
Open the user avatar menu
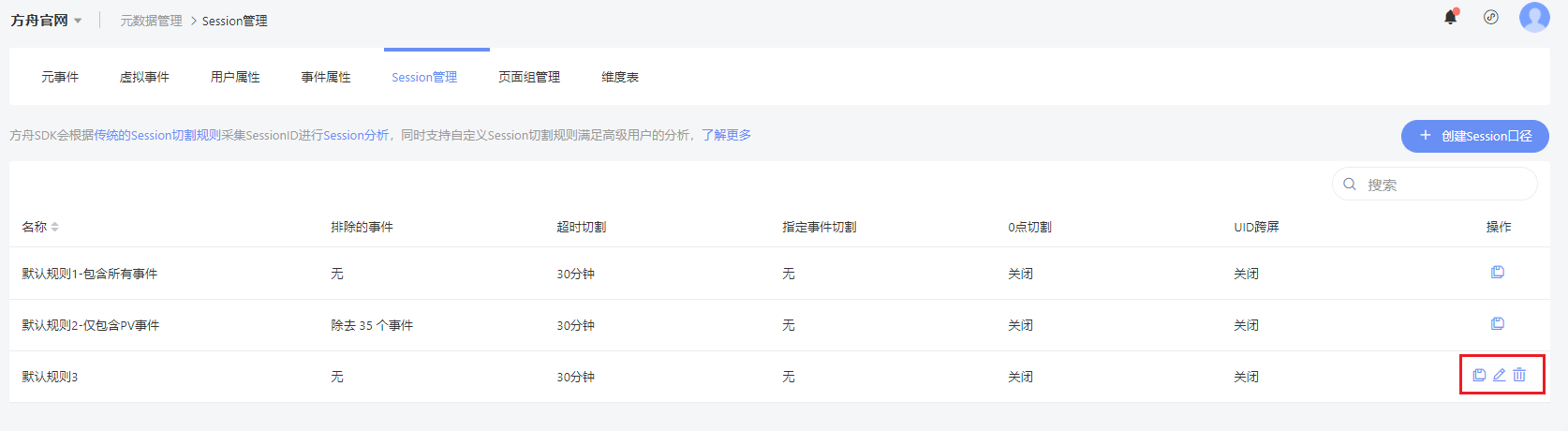point(1534,17)
